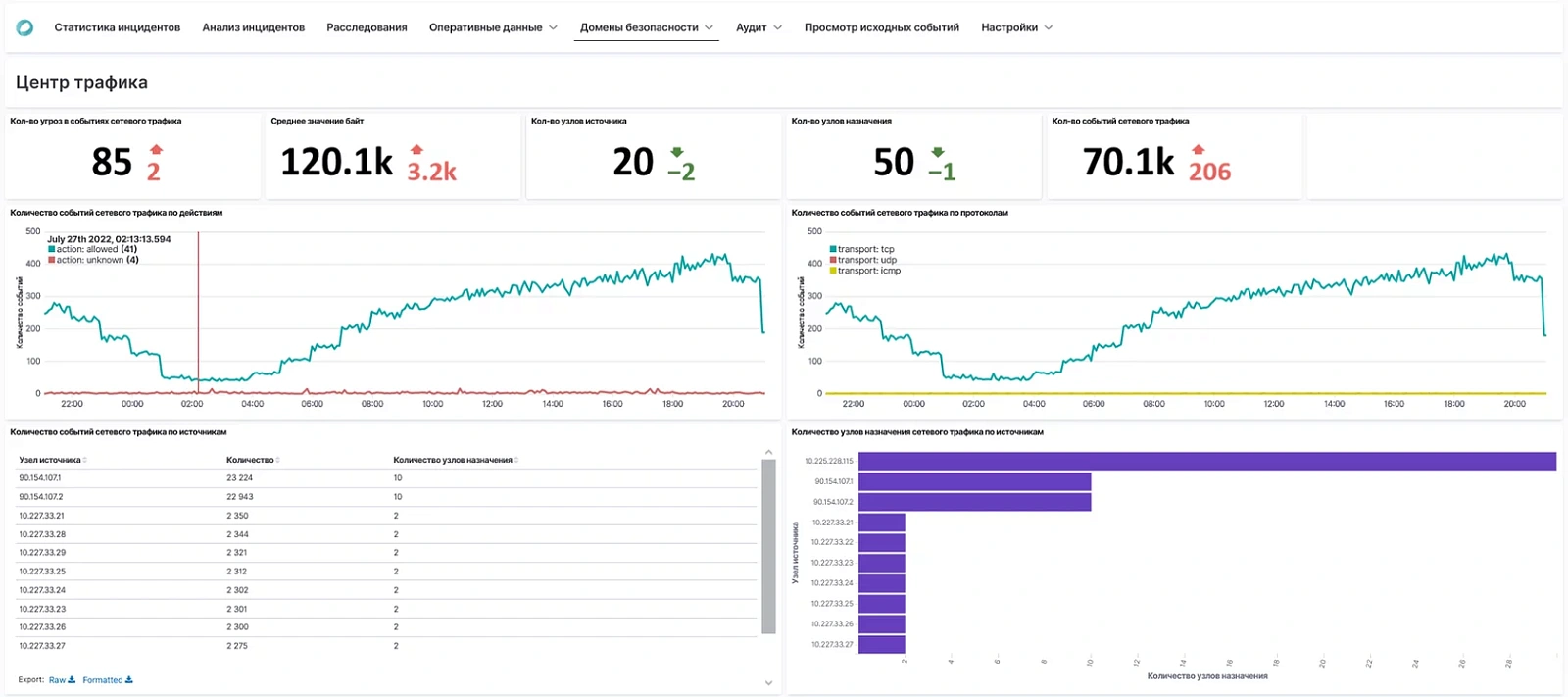Select count value 23 224

[239, 478]
